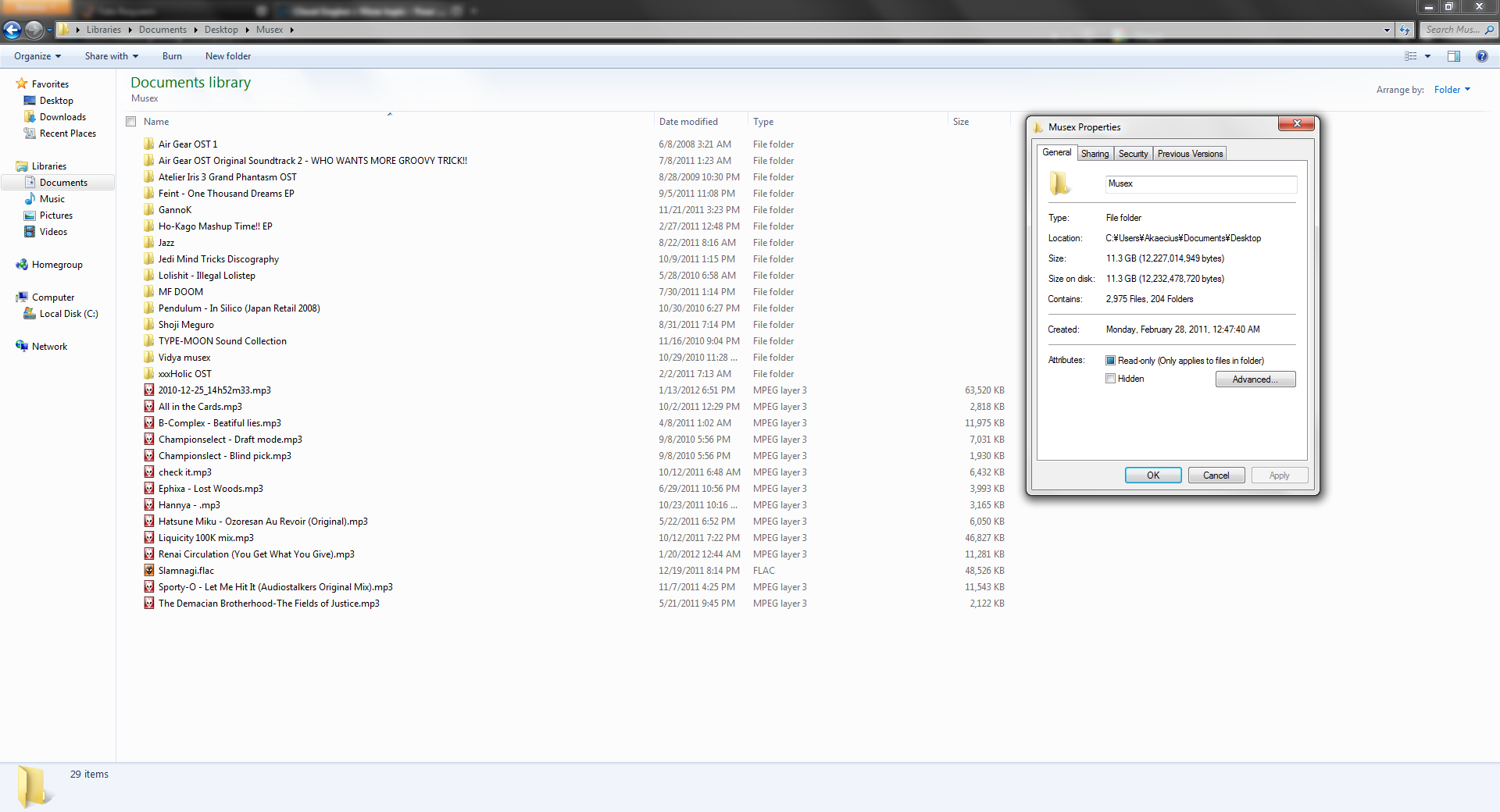Click the Liquicity 100K mix.mp3 file icon

149,538
